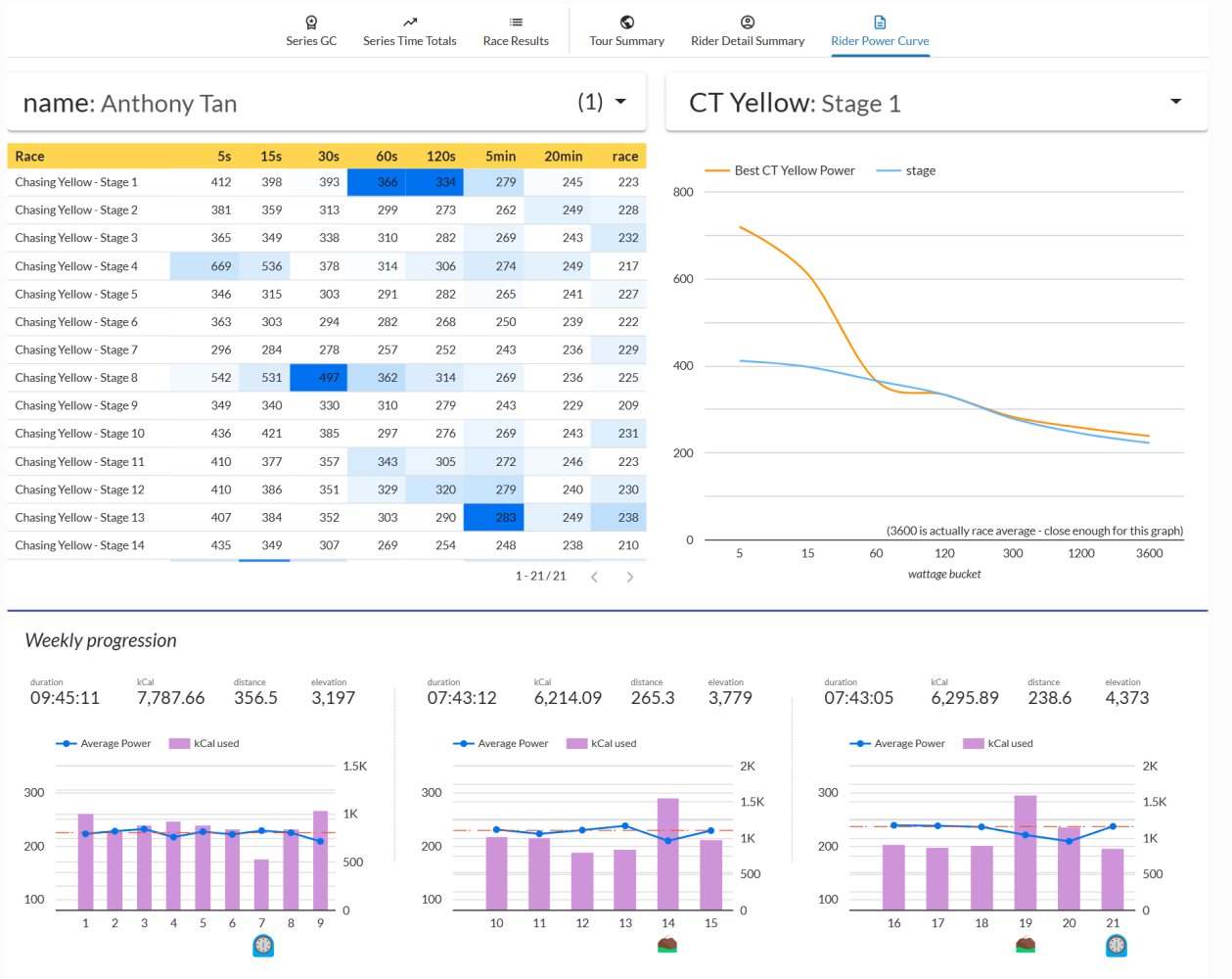The width and height of the screenshot is (1232, 979).
Task: Toggle the Best CT Yellow Power legend series
Action: [x=780, y=170]
